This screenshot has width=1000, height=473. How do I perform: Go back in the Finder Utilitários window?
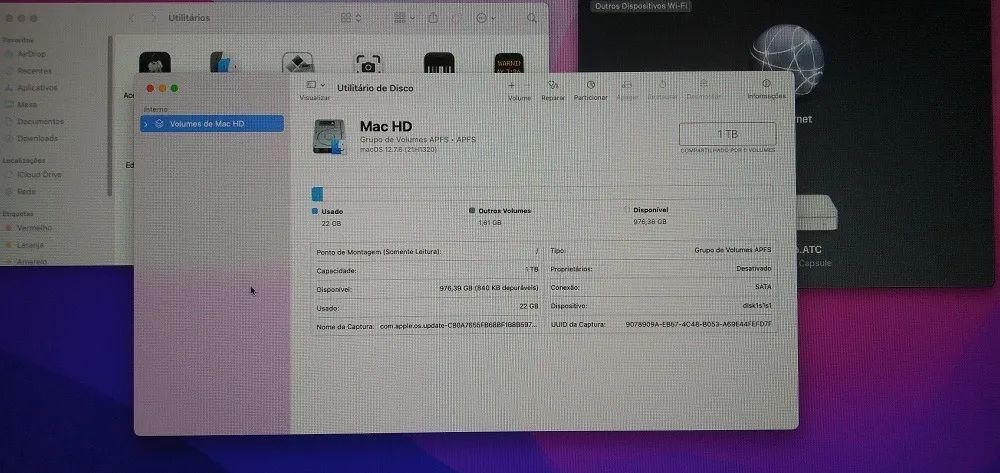pos(132,18)
